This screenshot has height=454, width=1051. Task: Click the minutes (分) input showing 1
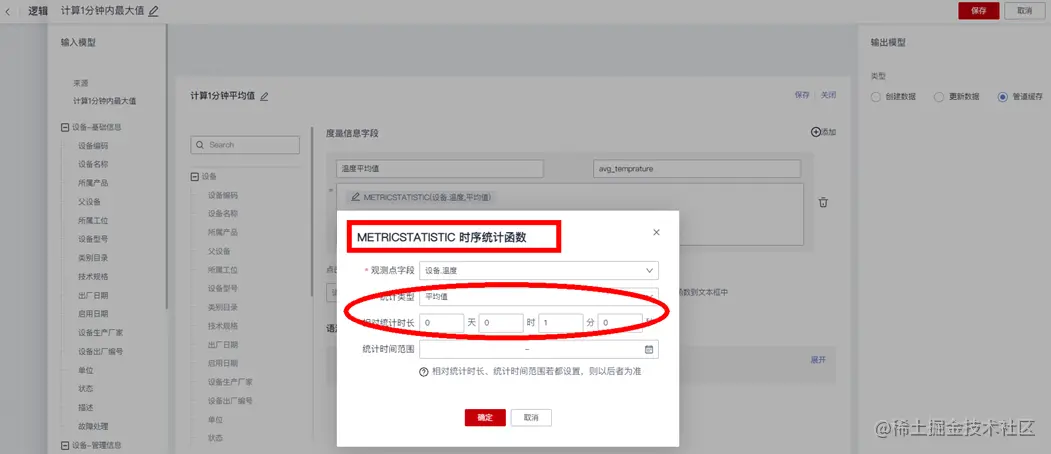560,323
